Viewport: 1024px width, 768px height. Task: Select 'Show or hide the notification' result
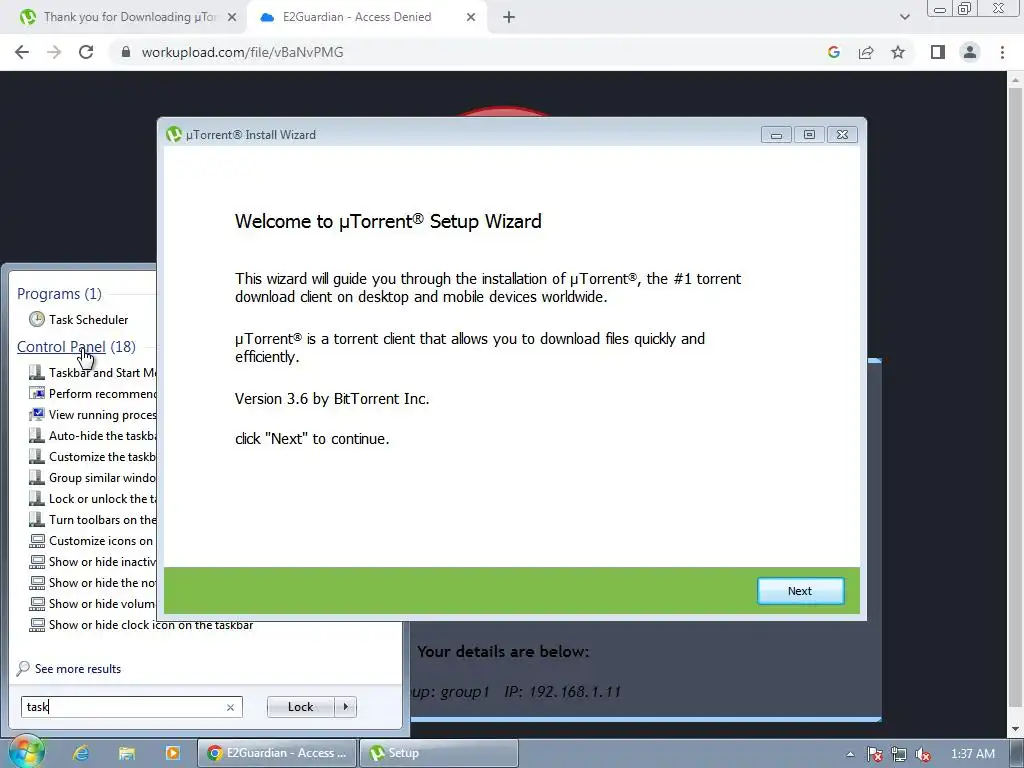[x=92, y=583]
